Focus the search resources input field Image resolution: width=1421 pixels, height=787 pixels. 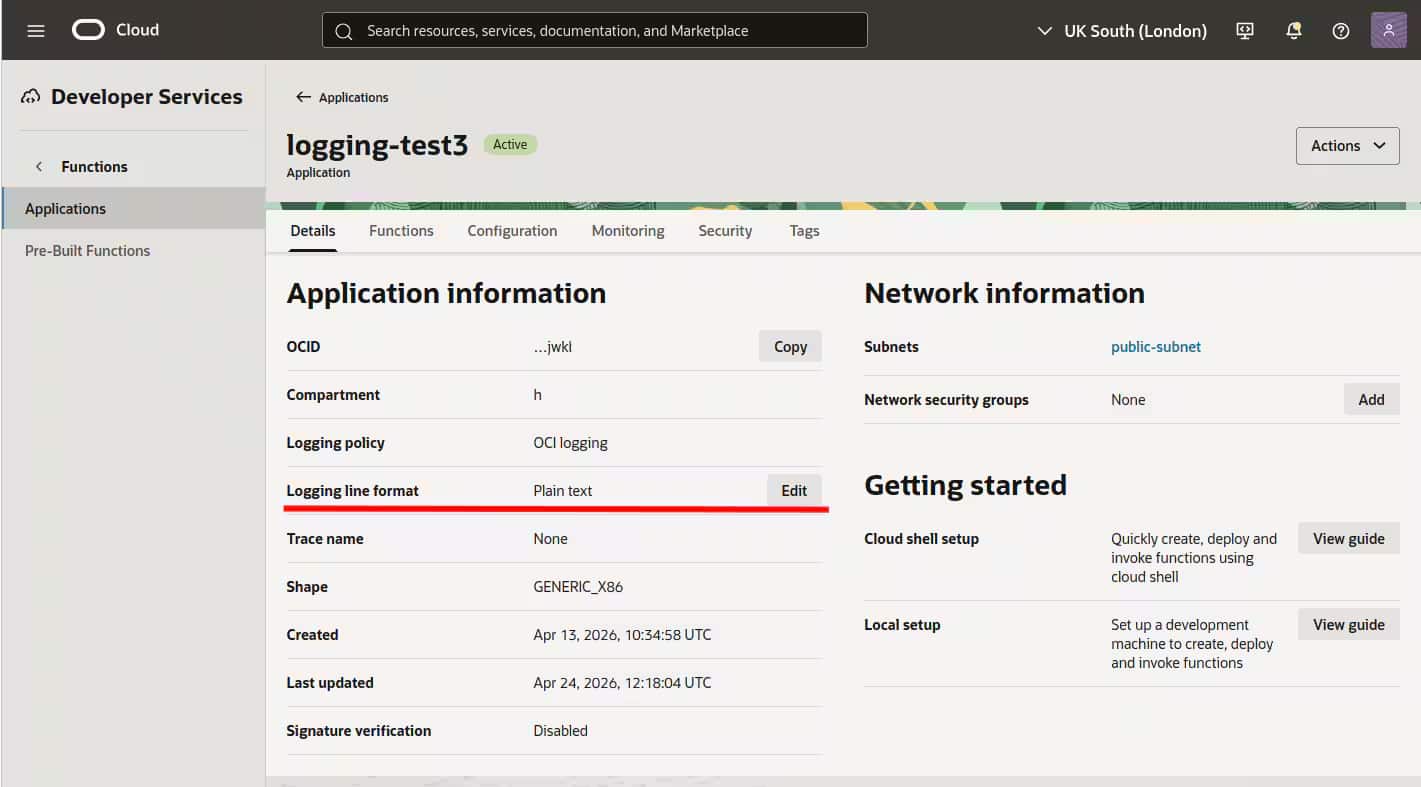595,30
